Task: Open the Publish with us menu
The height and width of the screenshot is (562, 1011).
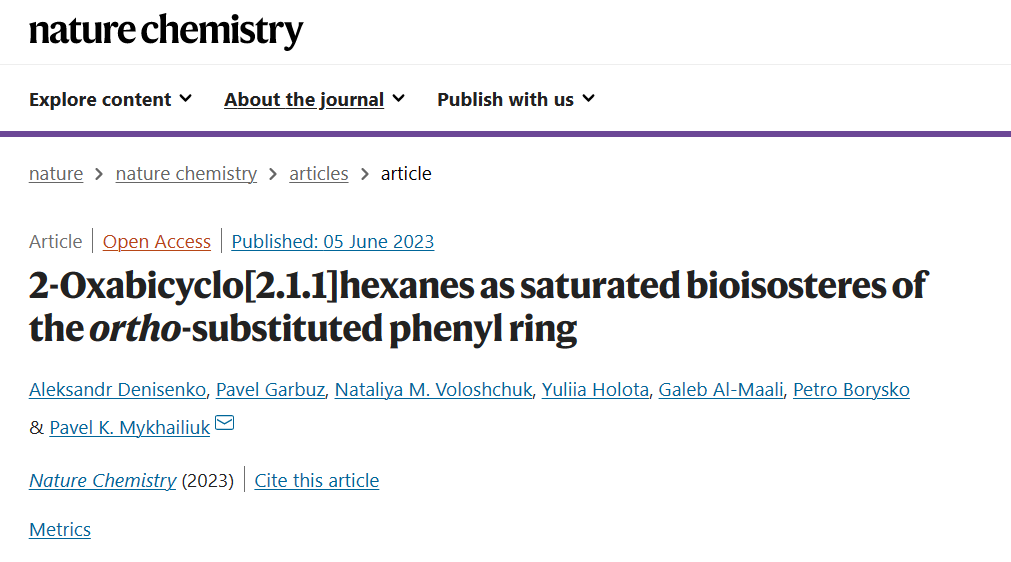Action: tap(516, 99)
